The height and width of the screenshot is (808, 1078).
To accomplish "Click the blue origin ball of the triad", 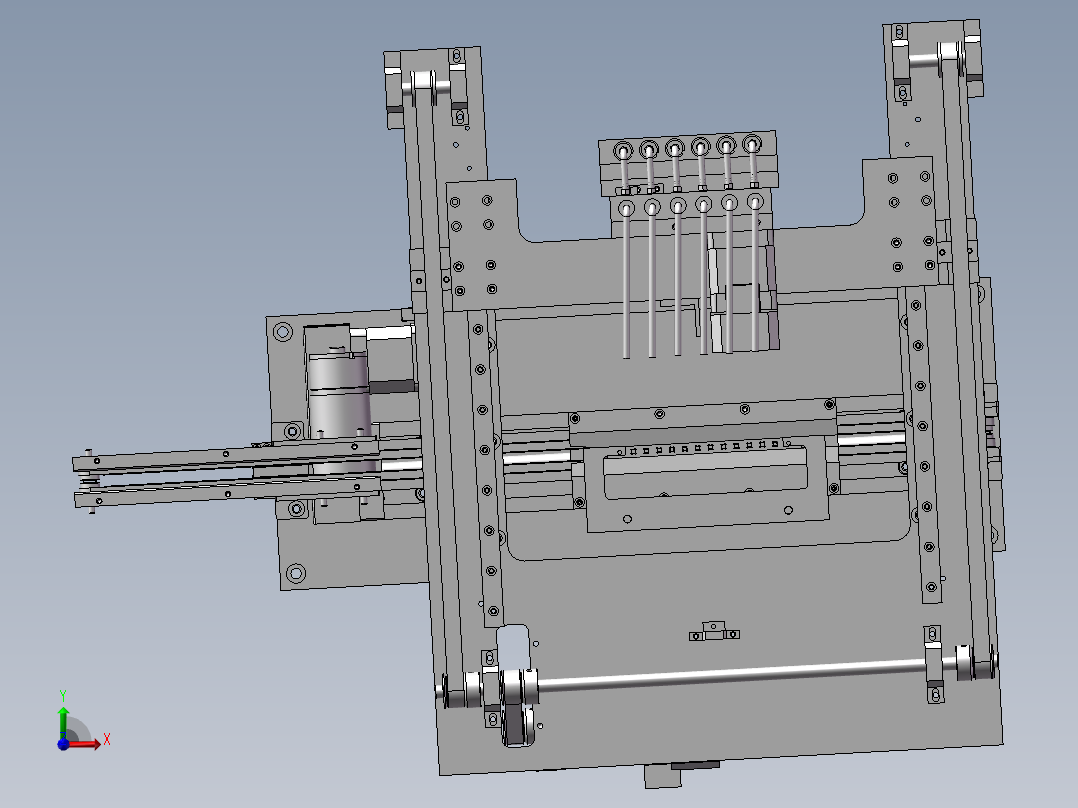I will point(63,743).
